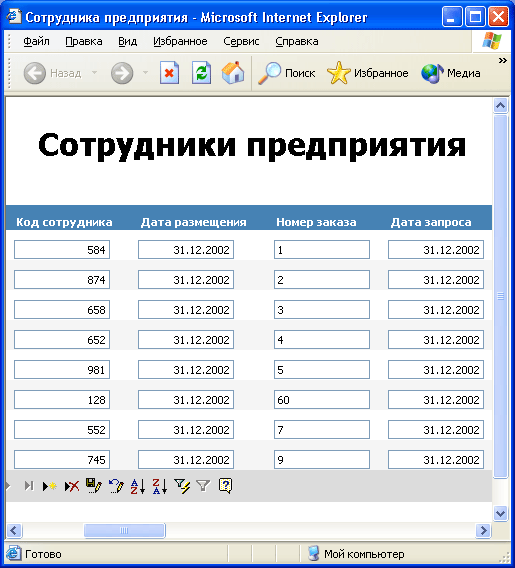Open the Файл menu
Image resolution: width=515 pixels, height=568 pixels.
[x=36, y=41]
